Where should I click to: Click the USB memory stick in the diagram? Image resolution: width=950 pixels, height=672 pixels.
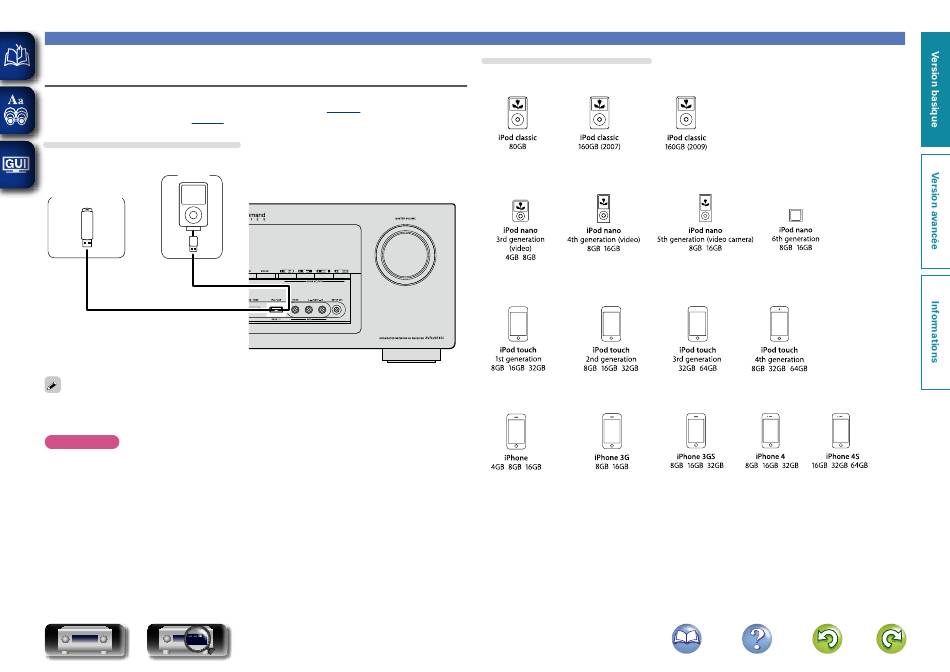(87, 228)
